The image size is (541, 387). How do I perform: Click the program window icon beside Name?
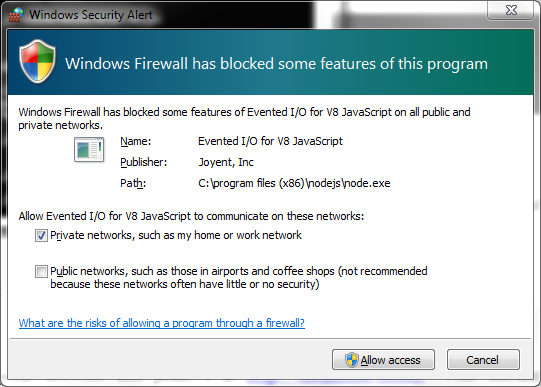click(89, 149)
